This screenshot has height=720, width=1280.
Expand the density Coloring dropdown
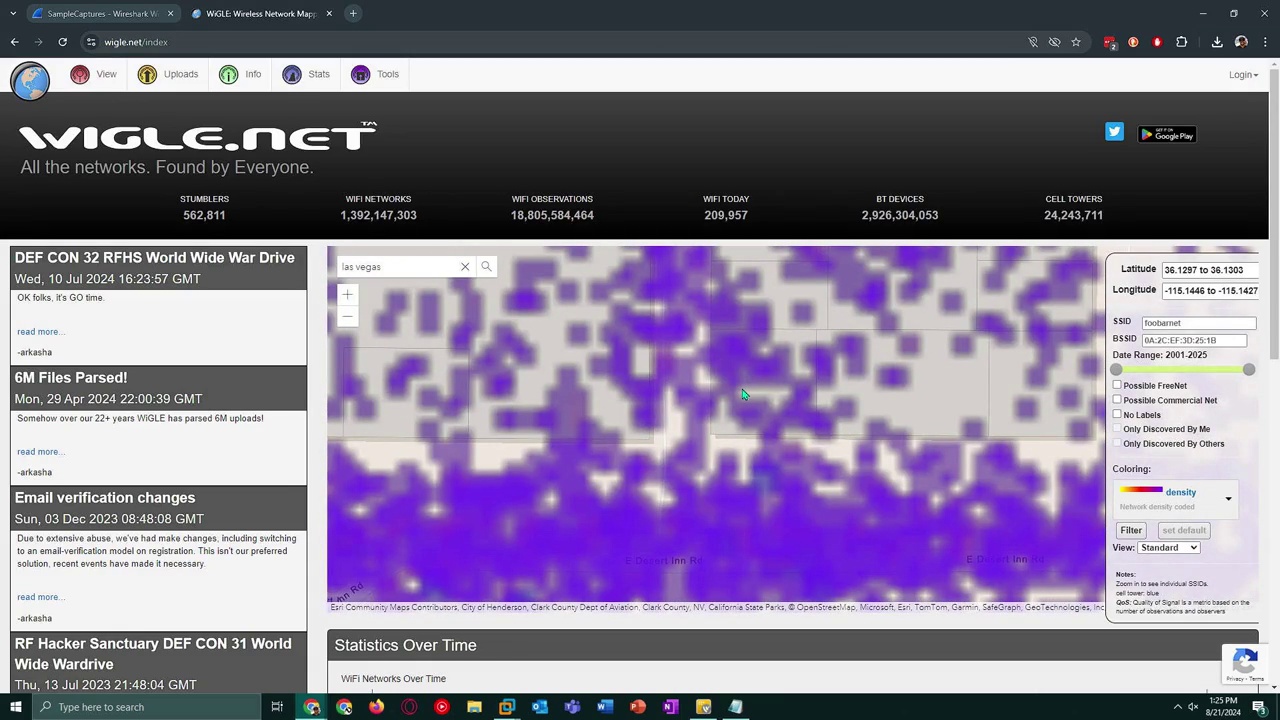(1228, 498)
